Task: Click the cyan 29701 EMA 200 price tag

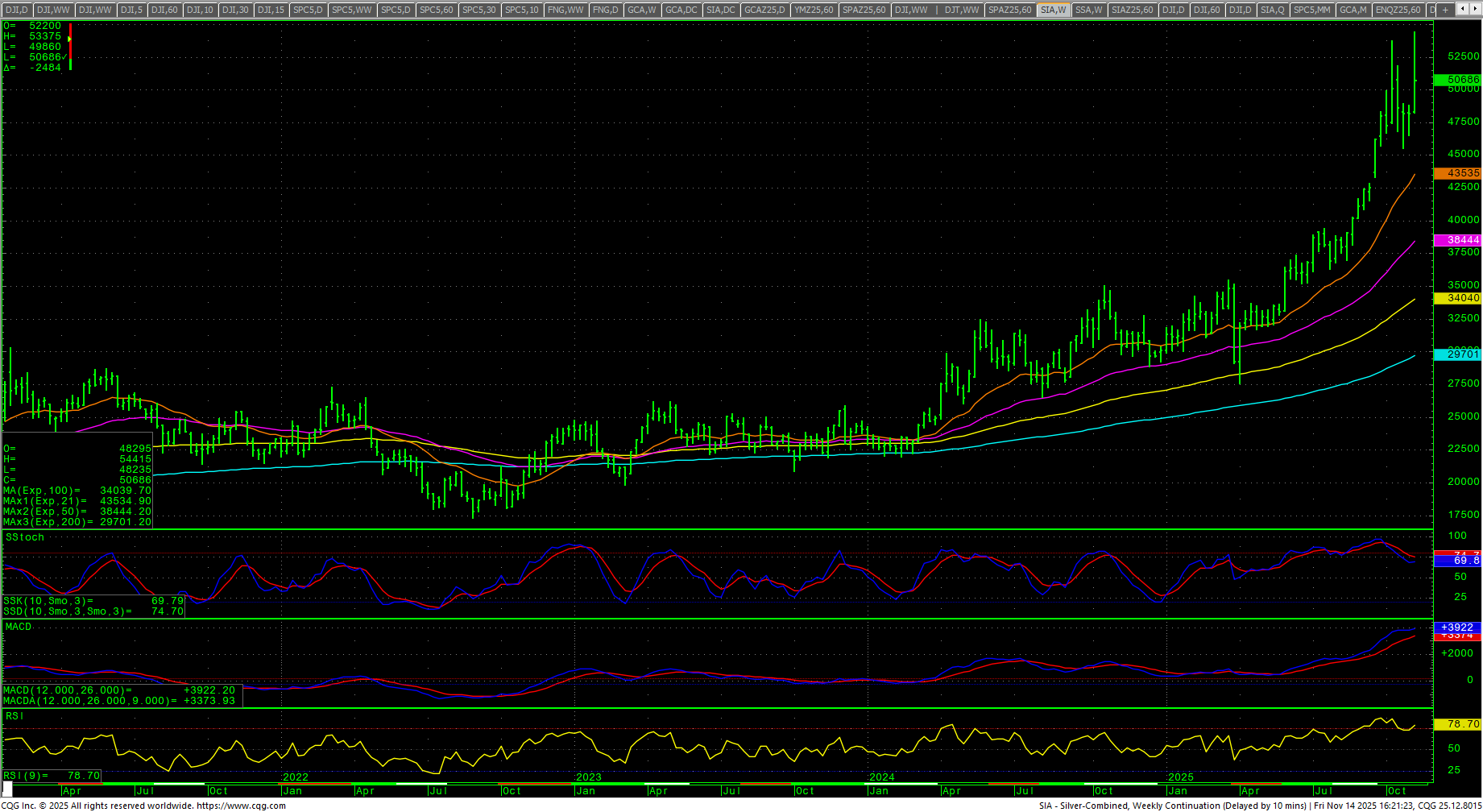Action: [x=1457, y=354]
